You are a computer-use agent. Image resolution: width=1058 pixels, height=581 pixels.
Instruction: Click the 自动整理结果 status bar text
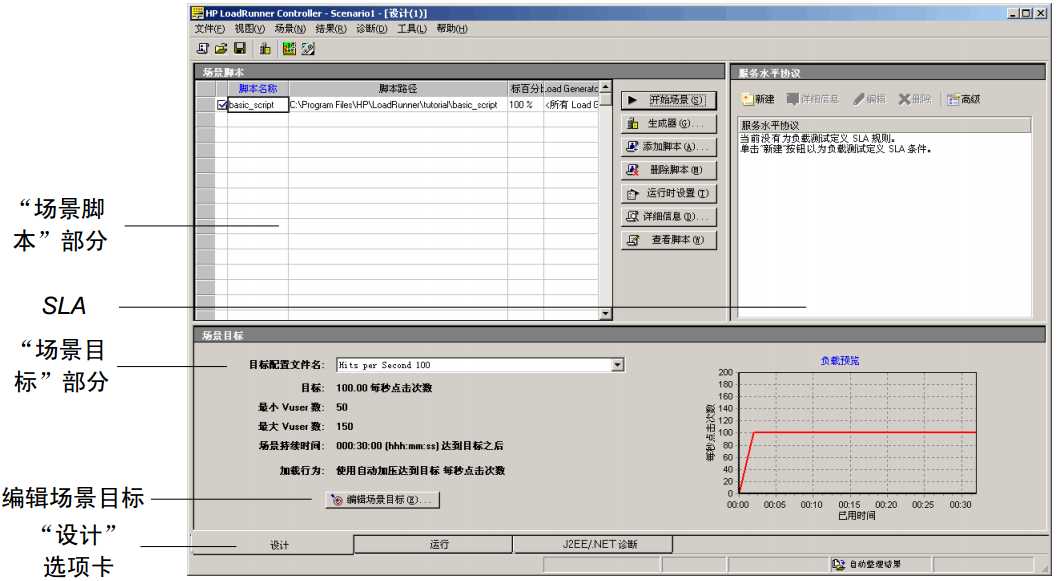[x=874, y=564]
